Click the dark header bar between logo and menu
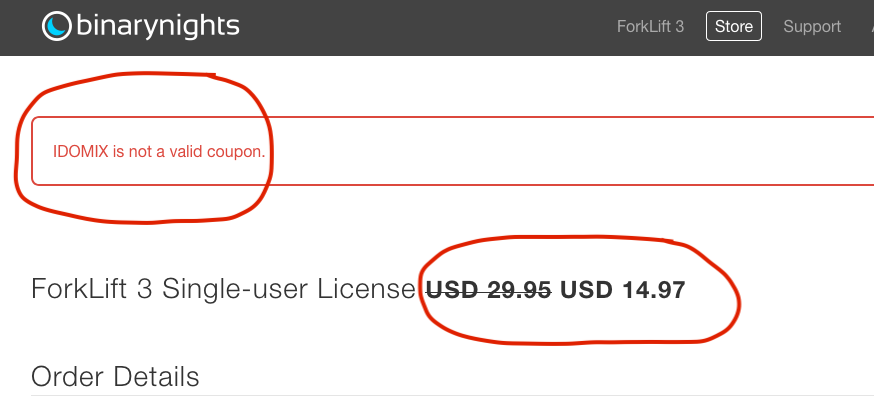874x404 pixels. point(424,27)
